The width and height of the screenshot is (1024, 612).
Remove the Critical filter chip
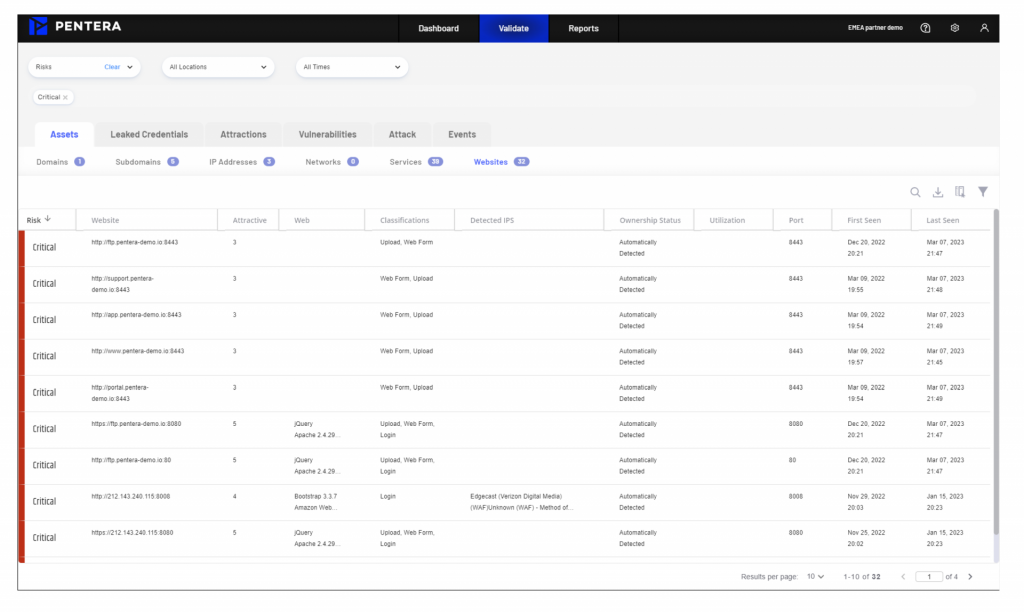[66, 97]
